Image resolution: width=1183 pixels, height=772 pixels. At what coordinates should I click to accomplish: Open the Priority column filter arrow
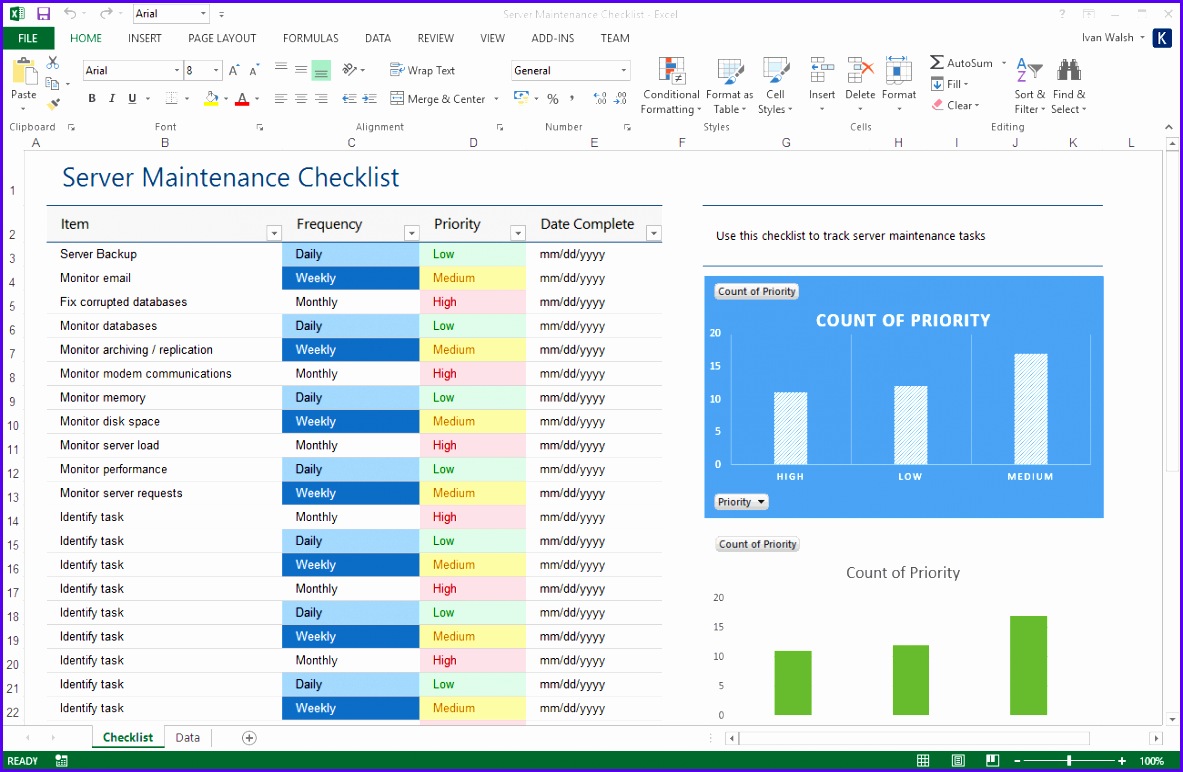pyautogui.click(x=518, y=233)
